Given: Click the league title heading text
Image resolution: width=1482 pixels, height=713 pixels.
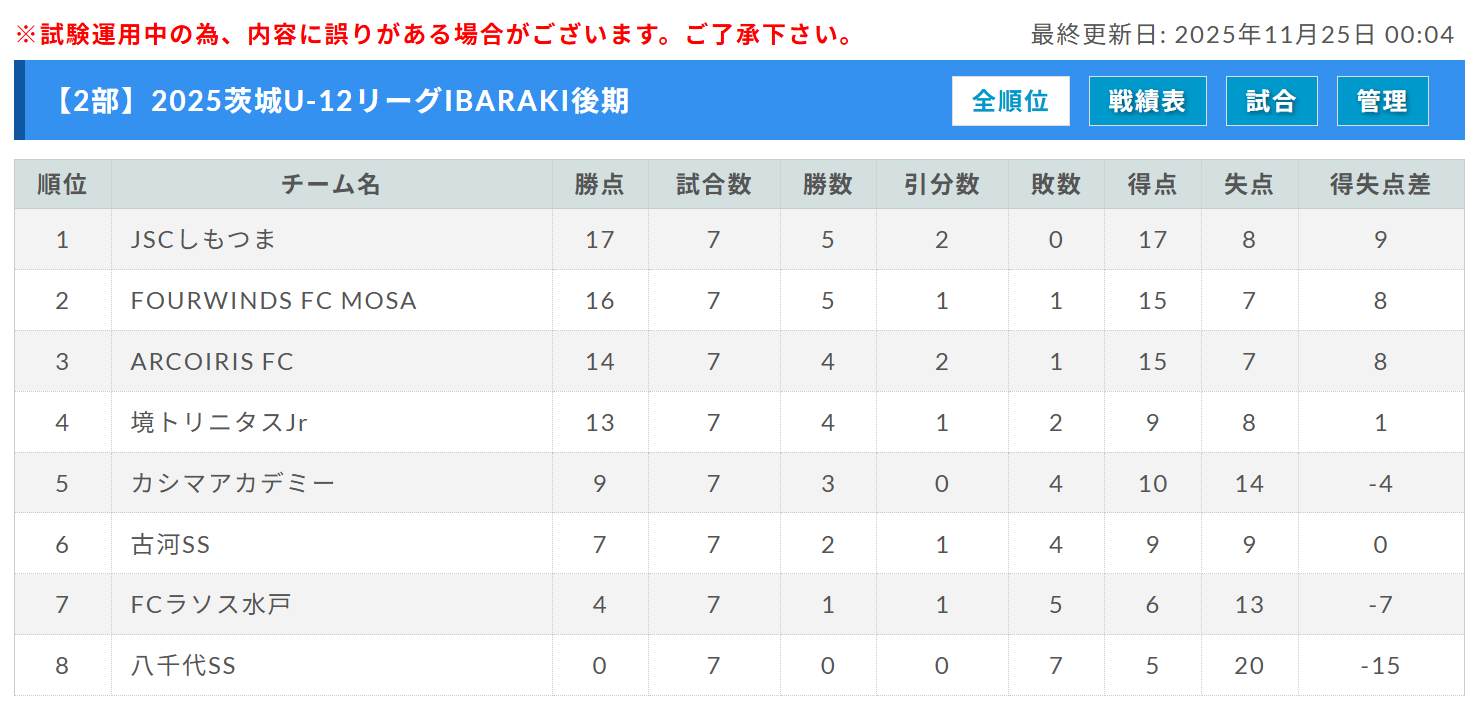Looking at the screenshot, I should click(x=340, y=101).
